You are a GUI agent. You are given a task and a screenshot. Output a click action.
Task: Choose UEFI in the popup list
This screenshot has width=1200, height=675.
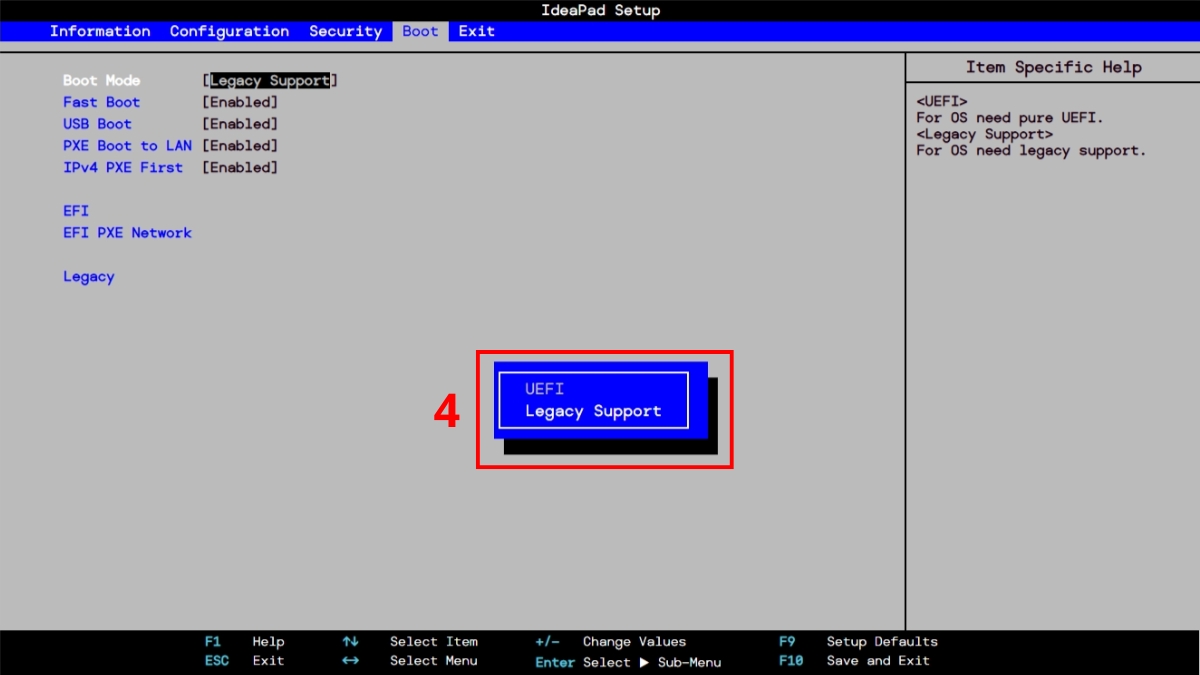click(x=545, y=389)
